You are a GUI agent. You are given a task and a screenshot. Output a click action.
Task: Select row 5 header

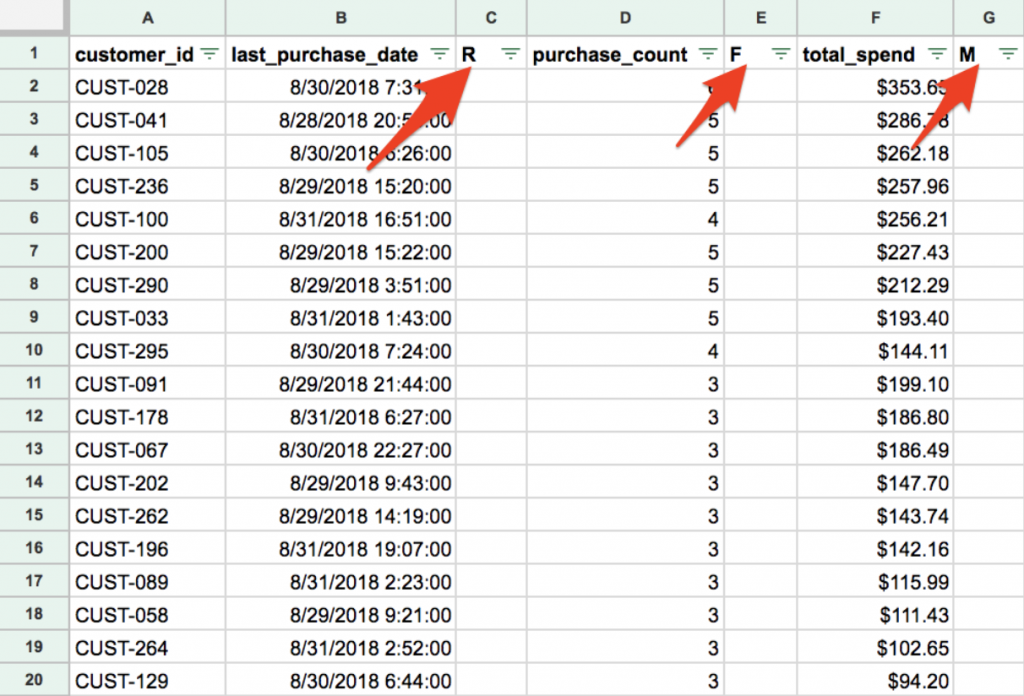click(34, 185)
